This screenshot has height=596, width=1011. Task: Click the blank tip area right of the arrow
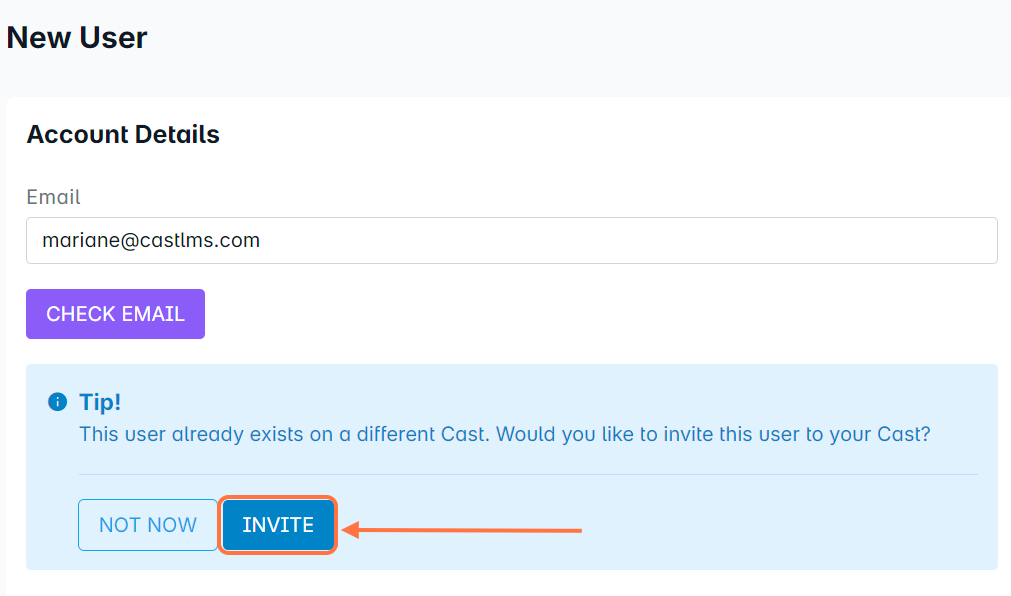pos(780,528)
